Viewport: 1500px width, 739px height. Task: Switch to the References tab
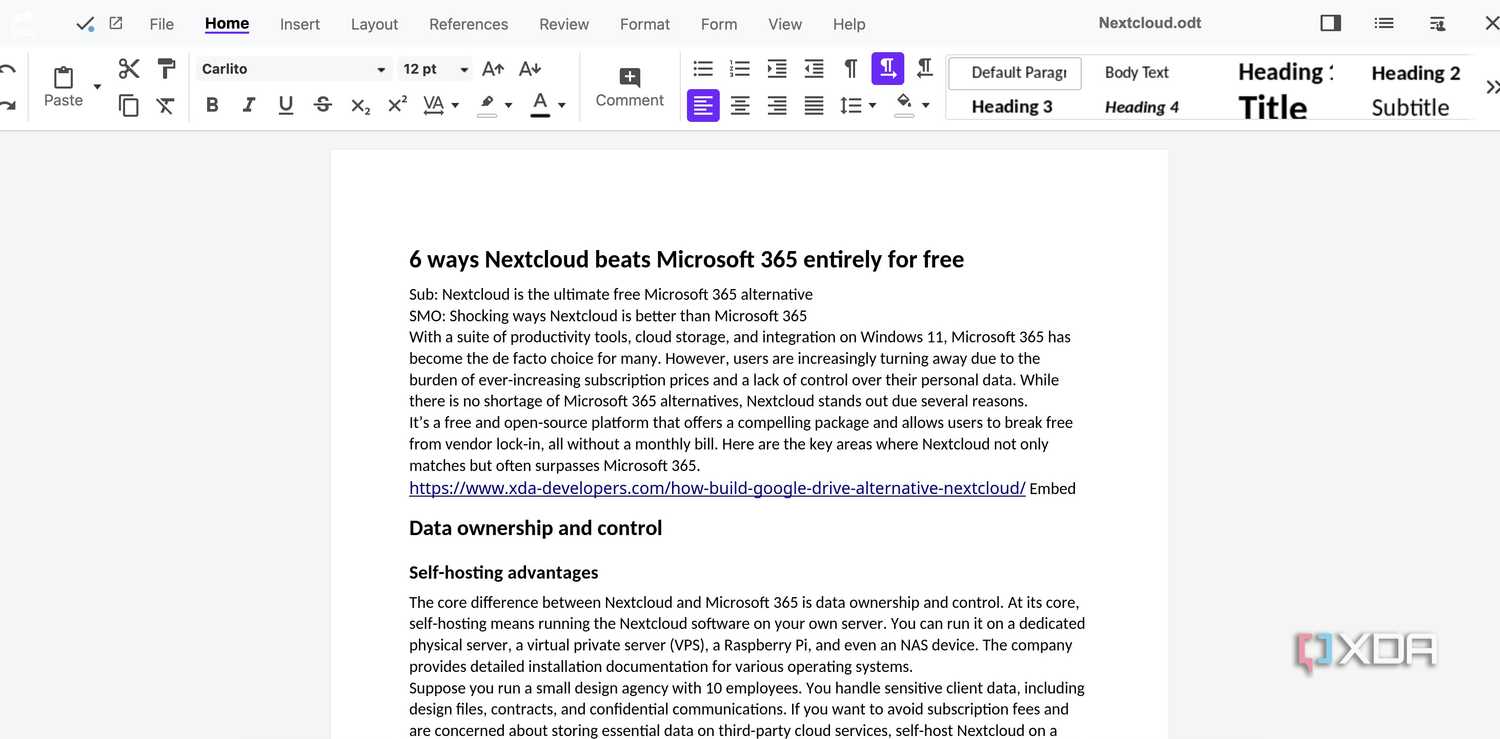468,24
